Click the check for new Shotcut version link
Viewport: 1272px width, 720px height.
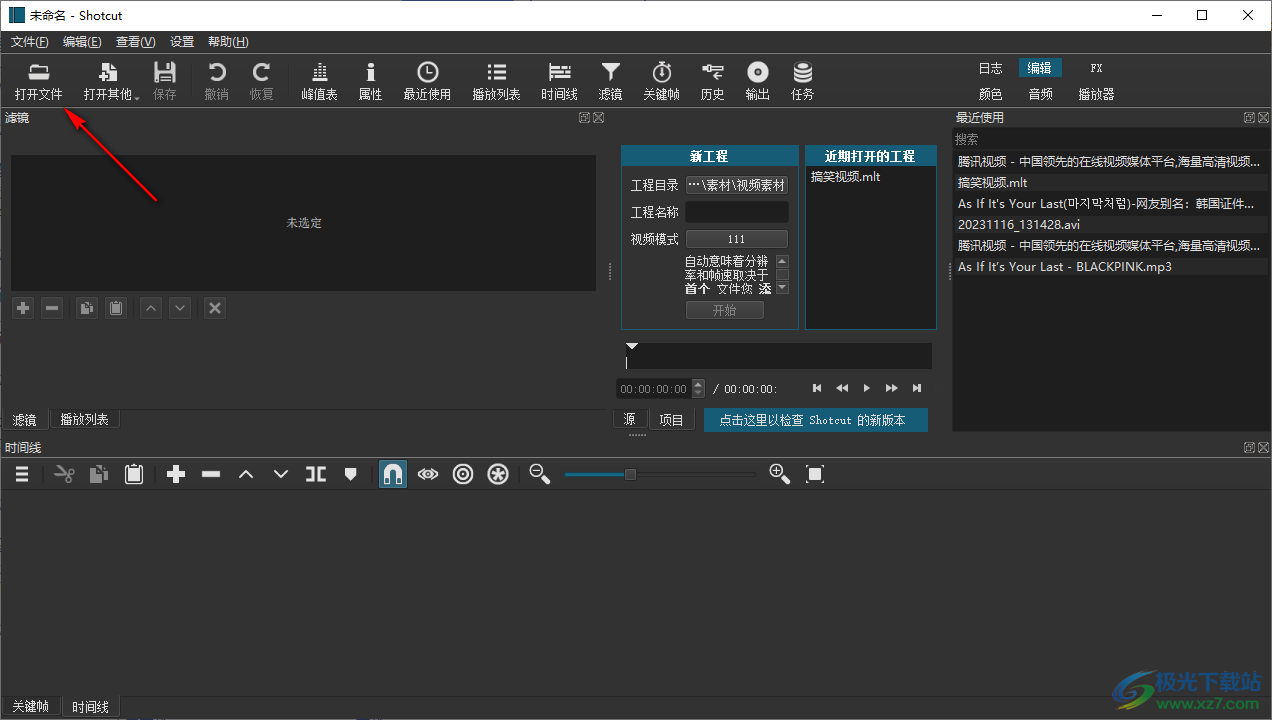point(816,420)
